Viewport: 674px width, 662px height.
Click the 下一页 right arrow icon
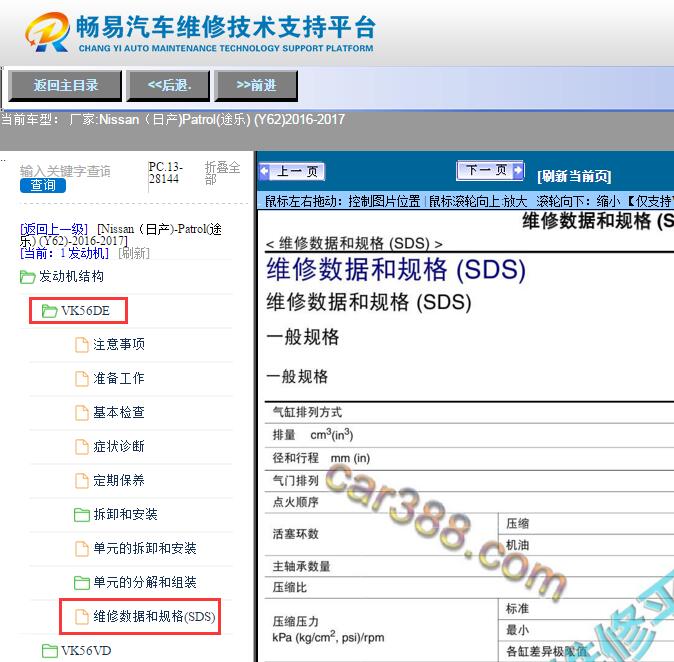tap(518, 170)
